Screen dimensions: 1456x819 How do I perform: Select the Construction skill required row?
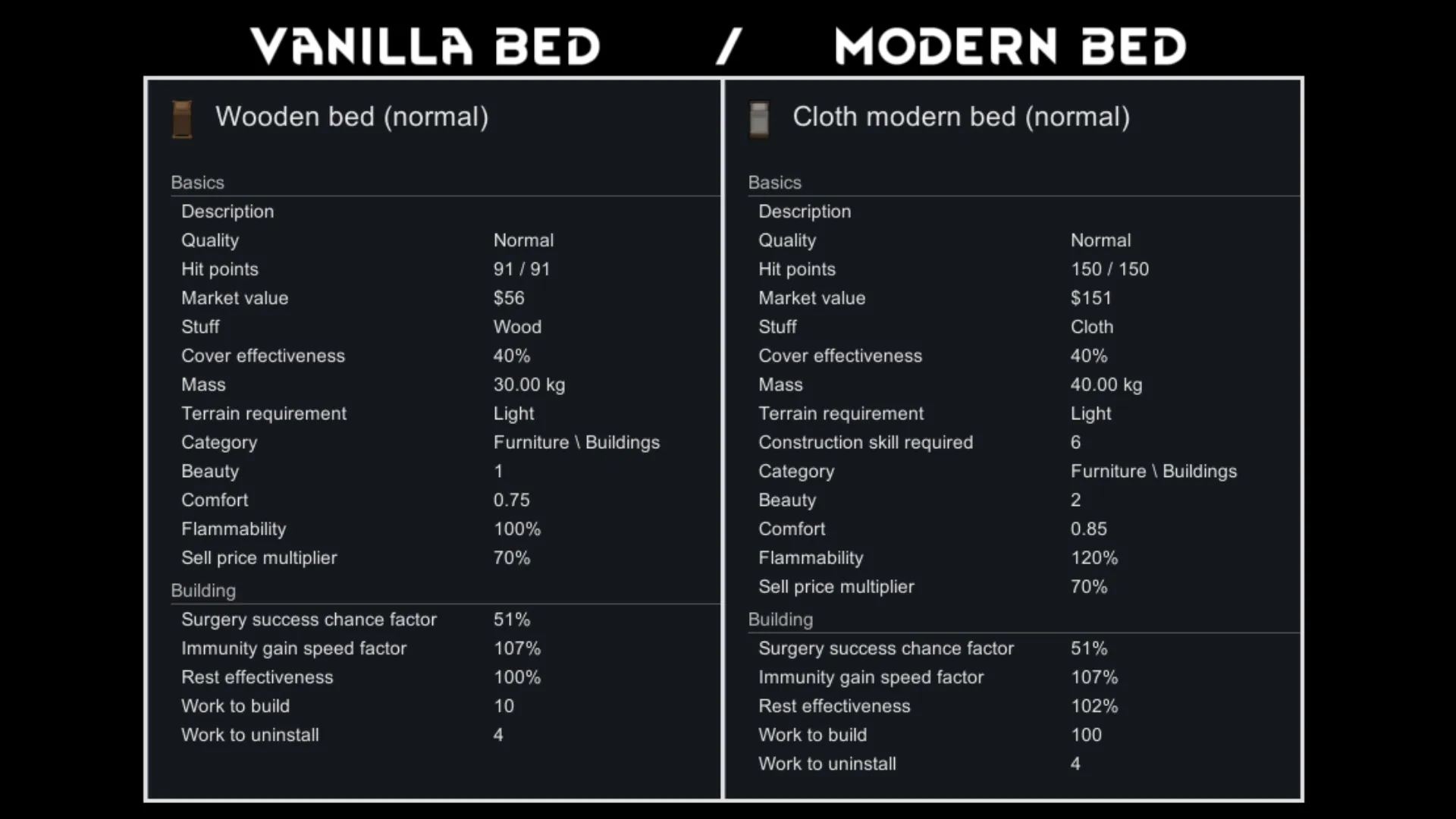[x=865, y=442]
